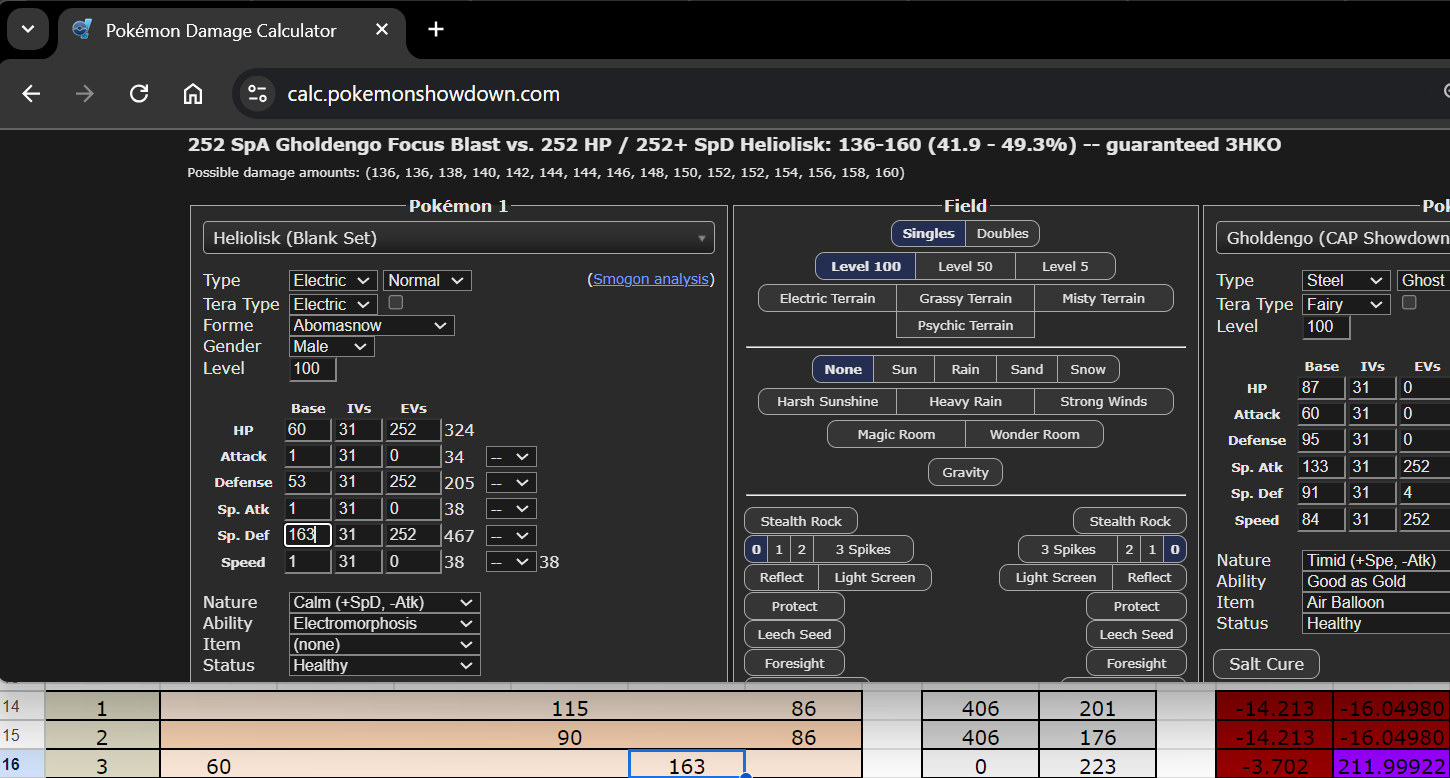Toggle Strong Winds
This screenshot has width=1450, height=778.
(x=1103, y=401)
